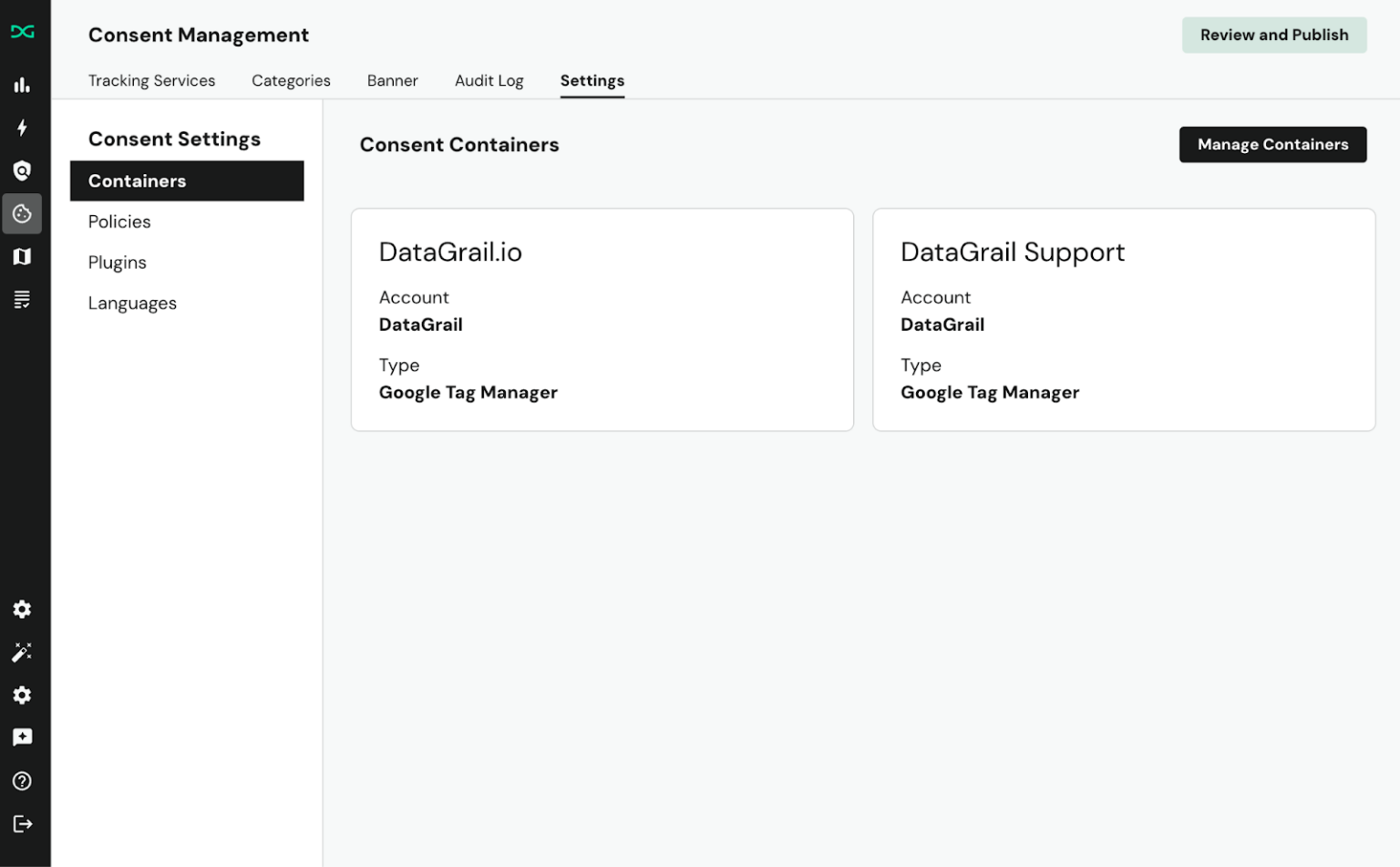Screen dimensions: 1400x867
Task: Switch to the Banner tab
Action: coord(392,81)
